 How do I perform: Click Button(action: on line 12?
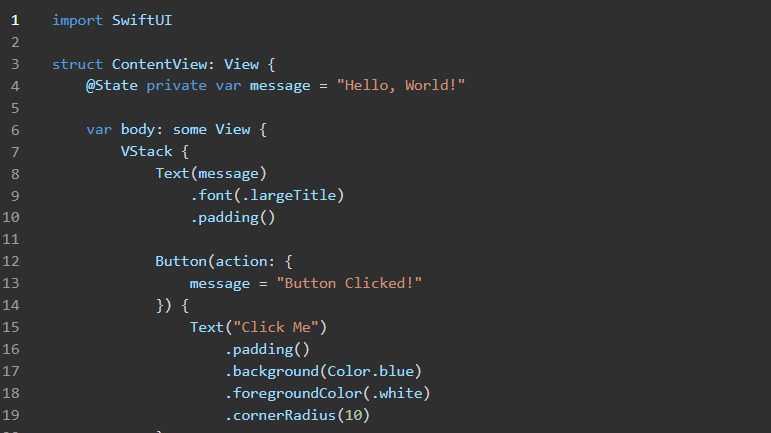tap(215, 261)
